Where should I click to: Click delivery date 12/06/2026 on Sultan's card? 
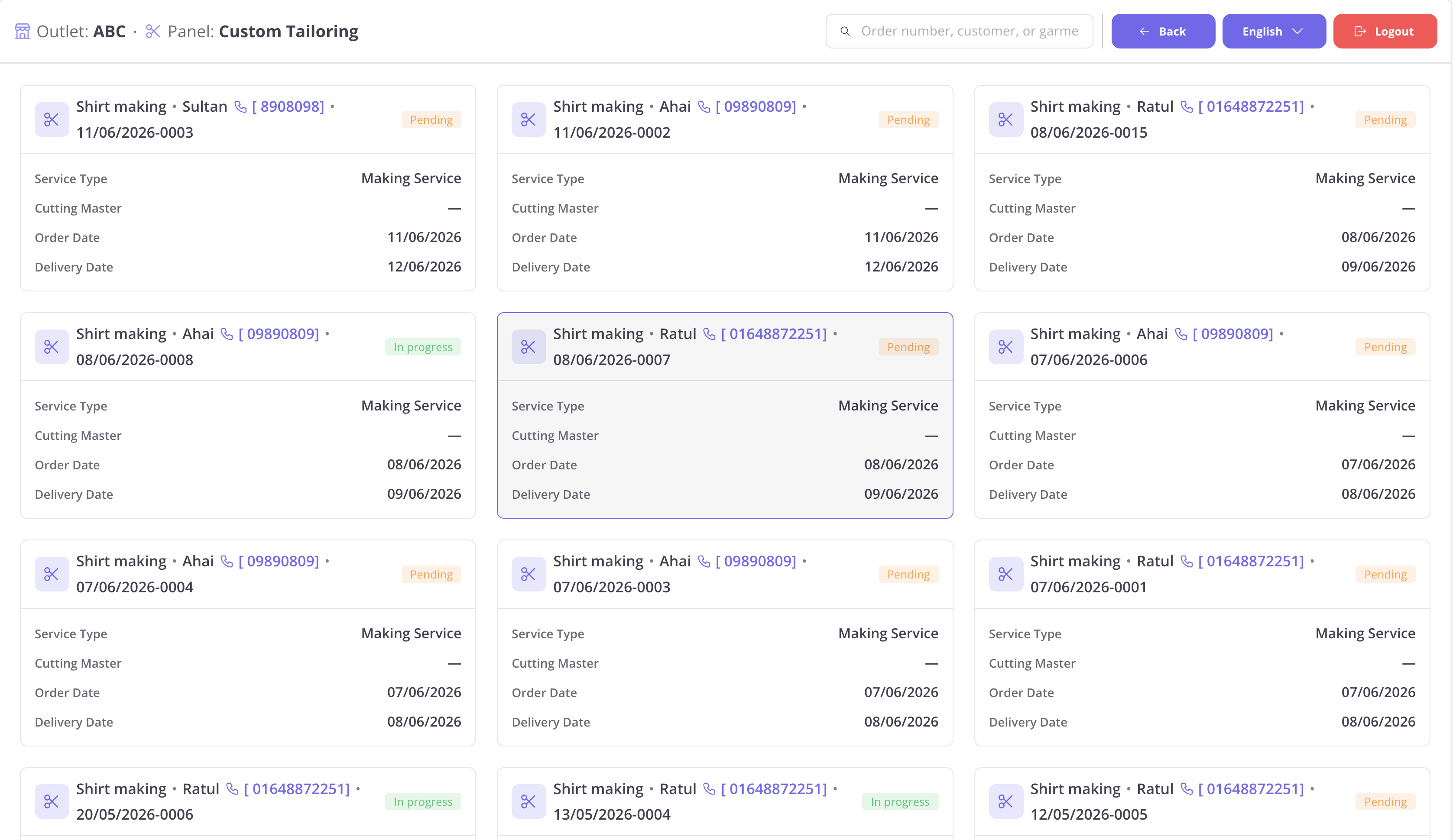click(x=424, y=267)
